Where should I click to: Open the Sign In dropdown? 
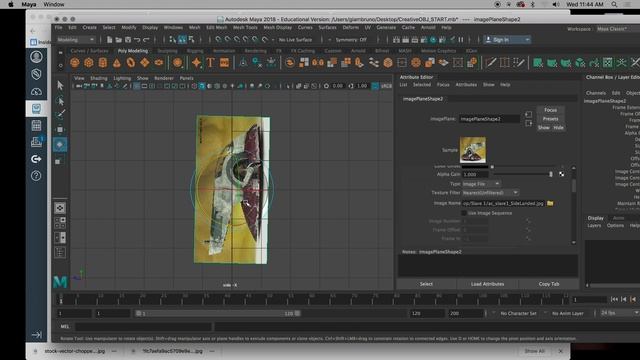pos(507,40)
